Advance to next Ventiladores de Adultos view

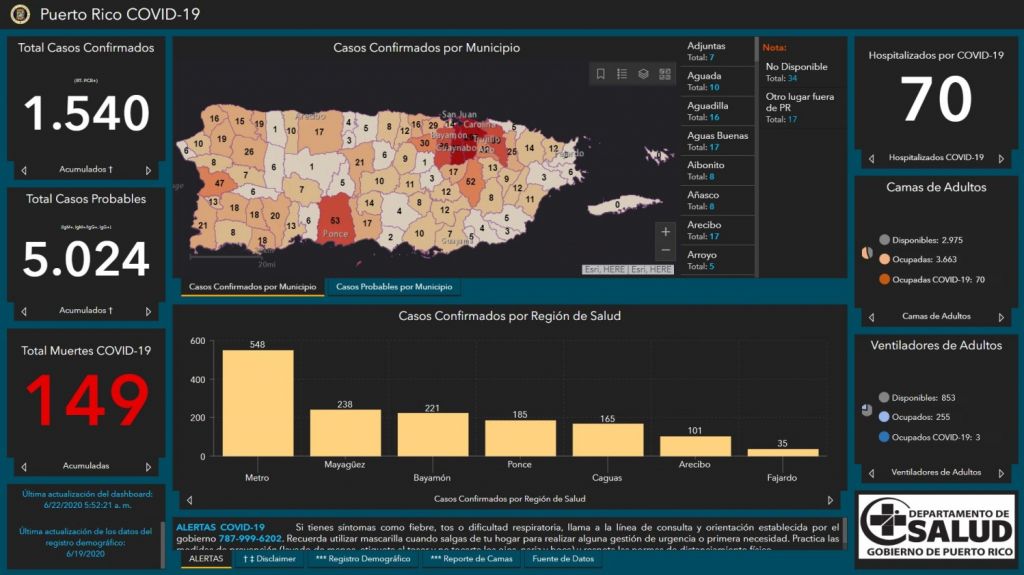point(1001,473)
